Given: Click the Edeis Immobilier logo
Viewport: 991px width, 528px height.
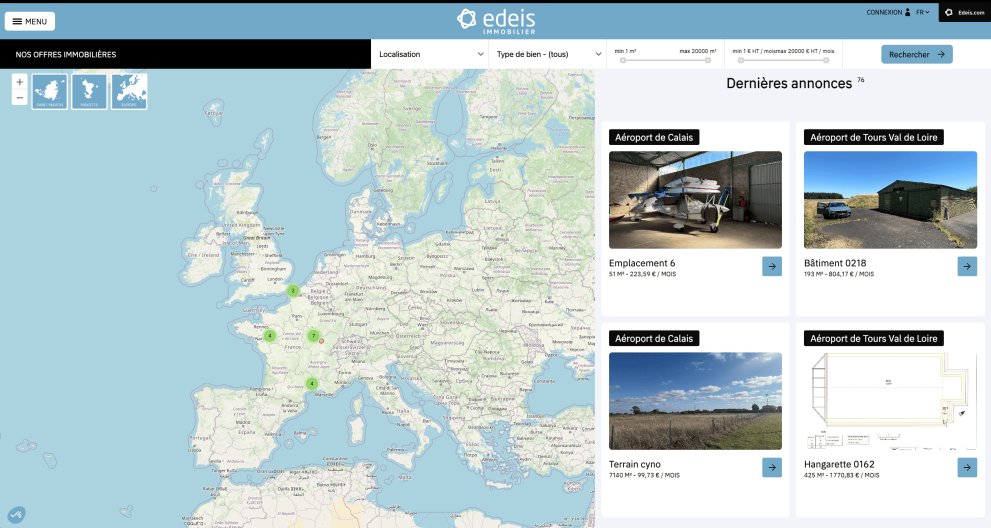Looking at the screenshot, I should 496,21.
